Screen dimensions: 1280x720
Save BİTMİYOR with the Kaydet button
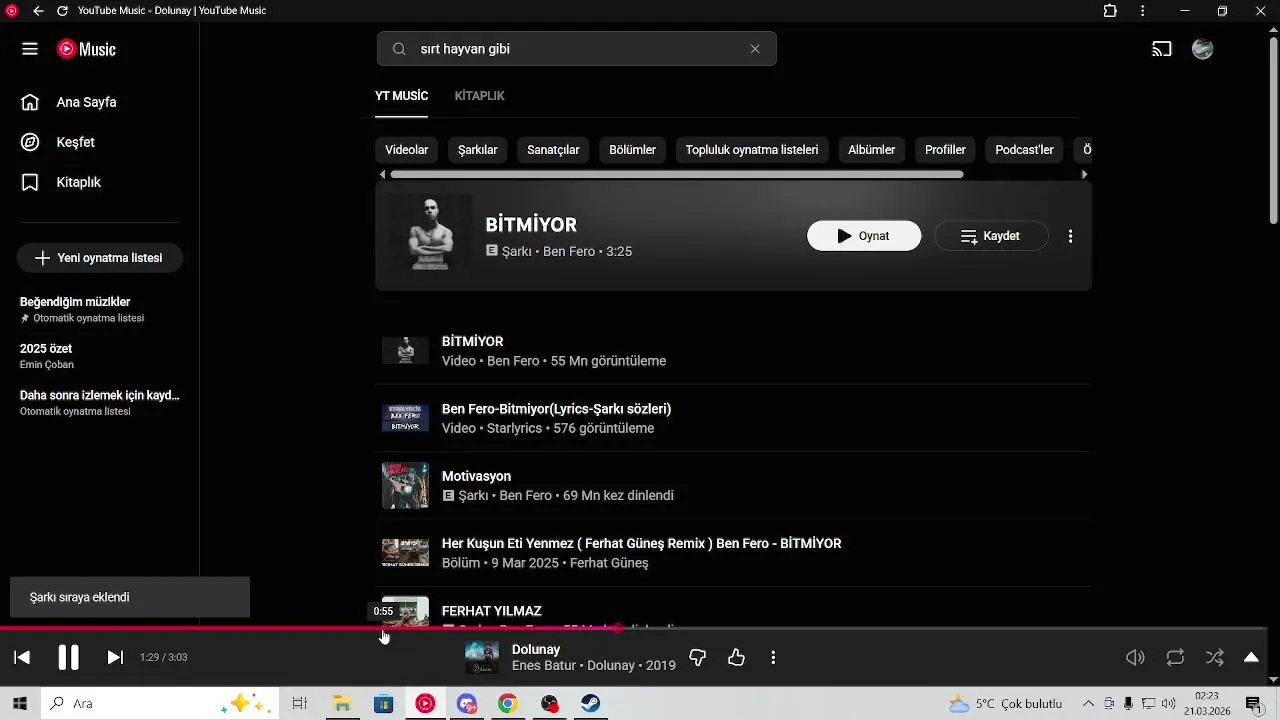(991, 236)
